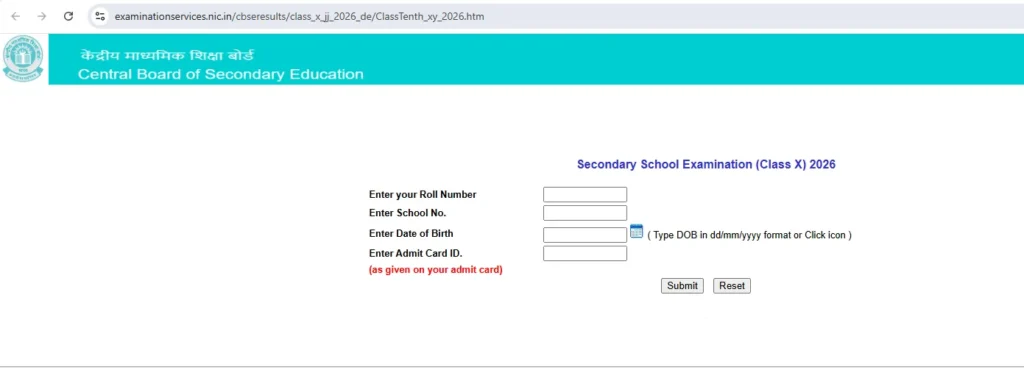
Task: Click the 'Enter your Roll Number' label
Action: point(423,194)
